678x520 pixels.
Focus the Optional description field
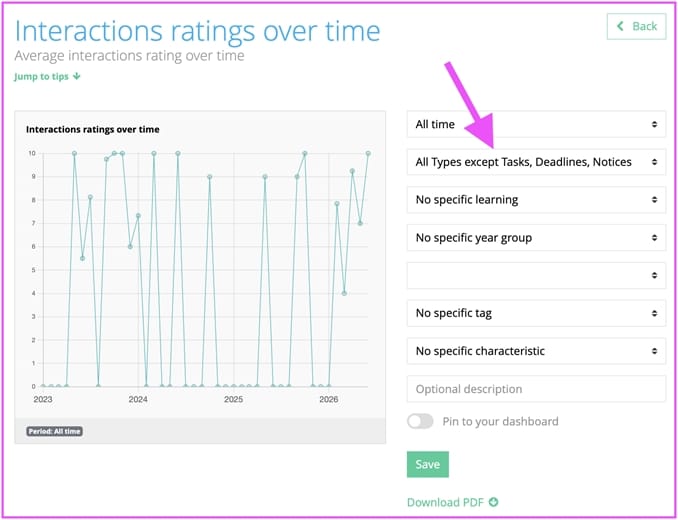pyautogui.click(x=536, y=389)
